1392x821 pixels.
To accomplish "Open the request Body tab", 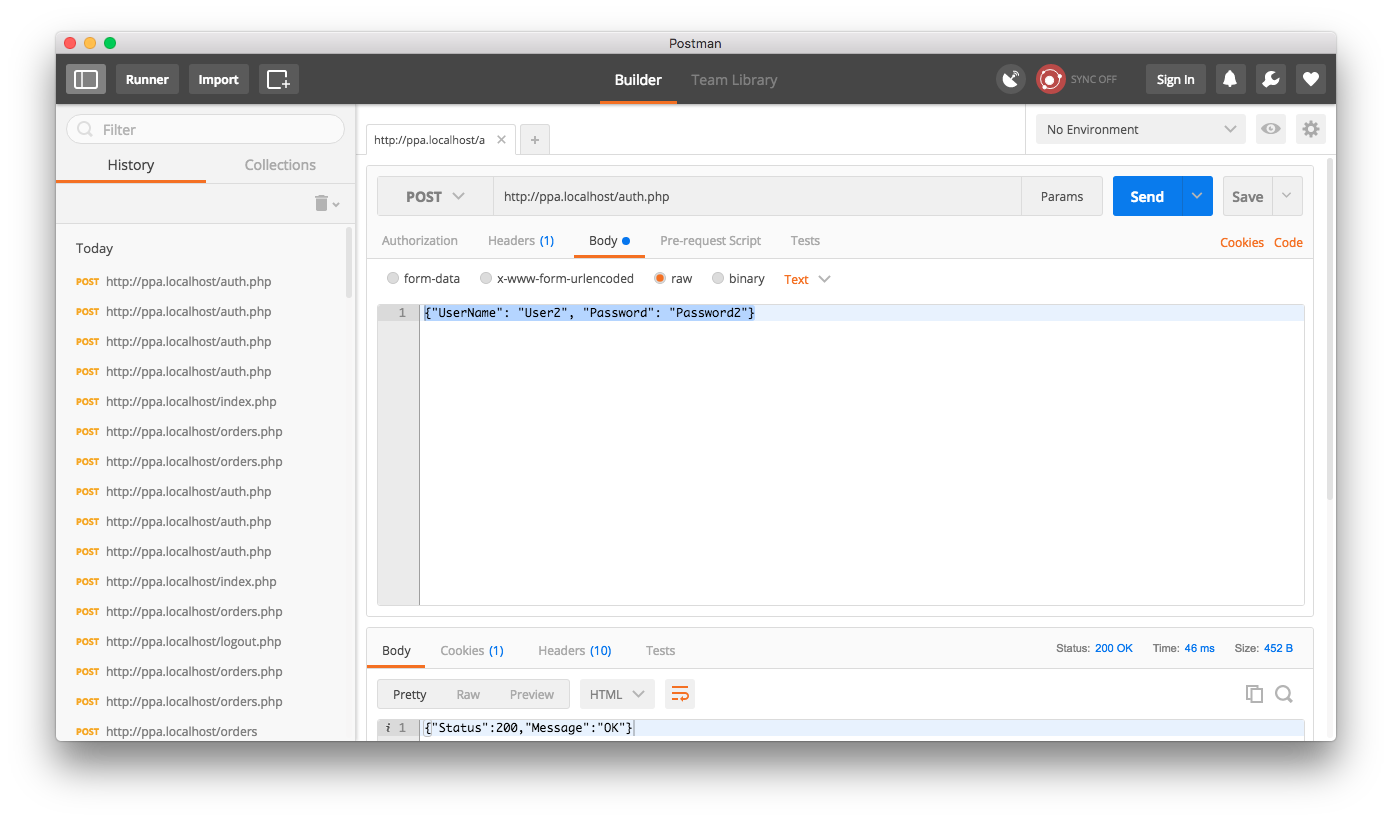I will (x=609, y=241).
